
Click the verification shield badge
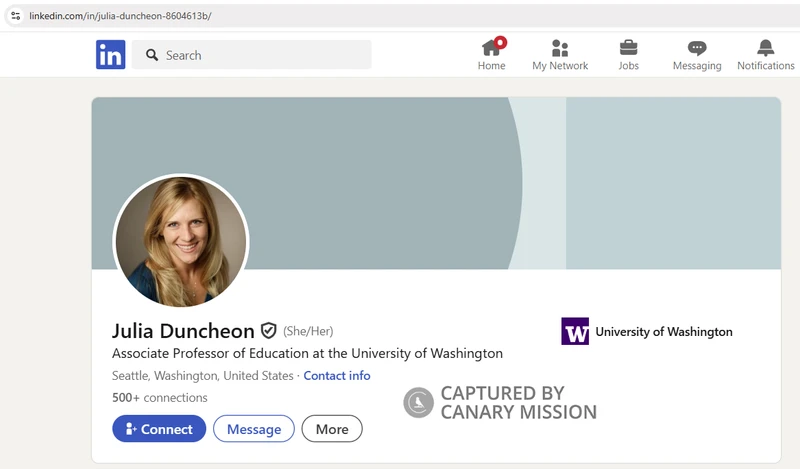click(x=268, y=331)
